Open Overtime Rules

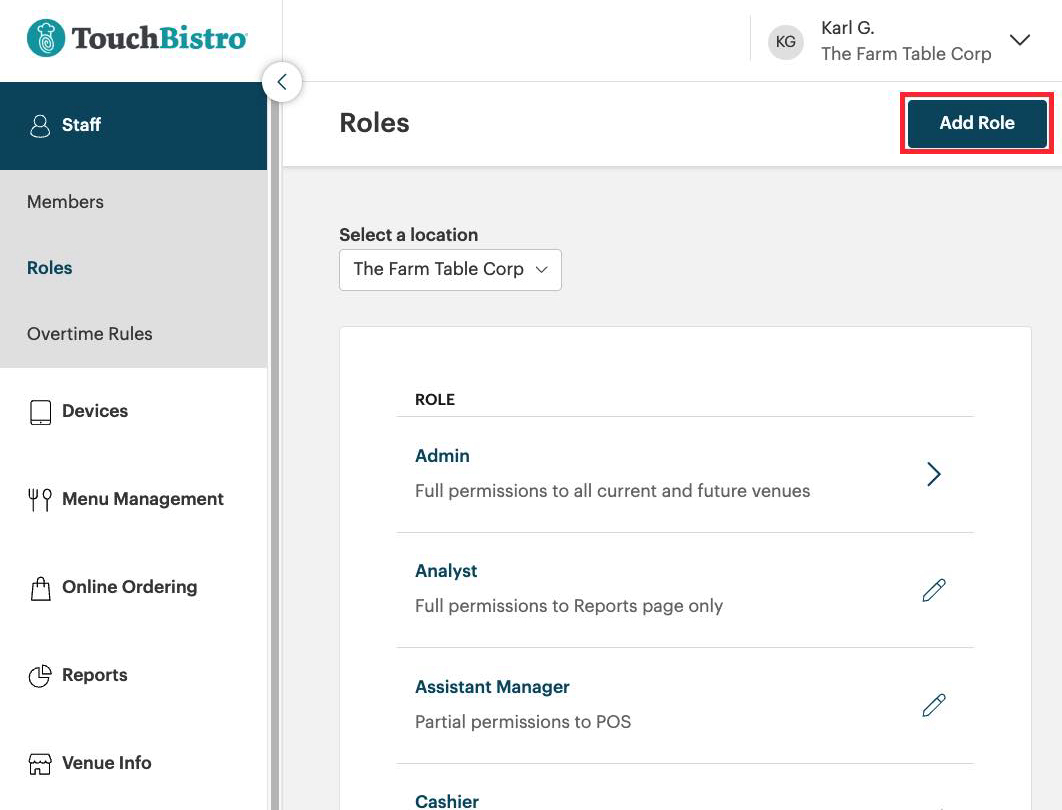(89, 333)
